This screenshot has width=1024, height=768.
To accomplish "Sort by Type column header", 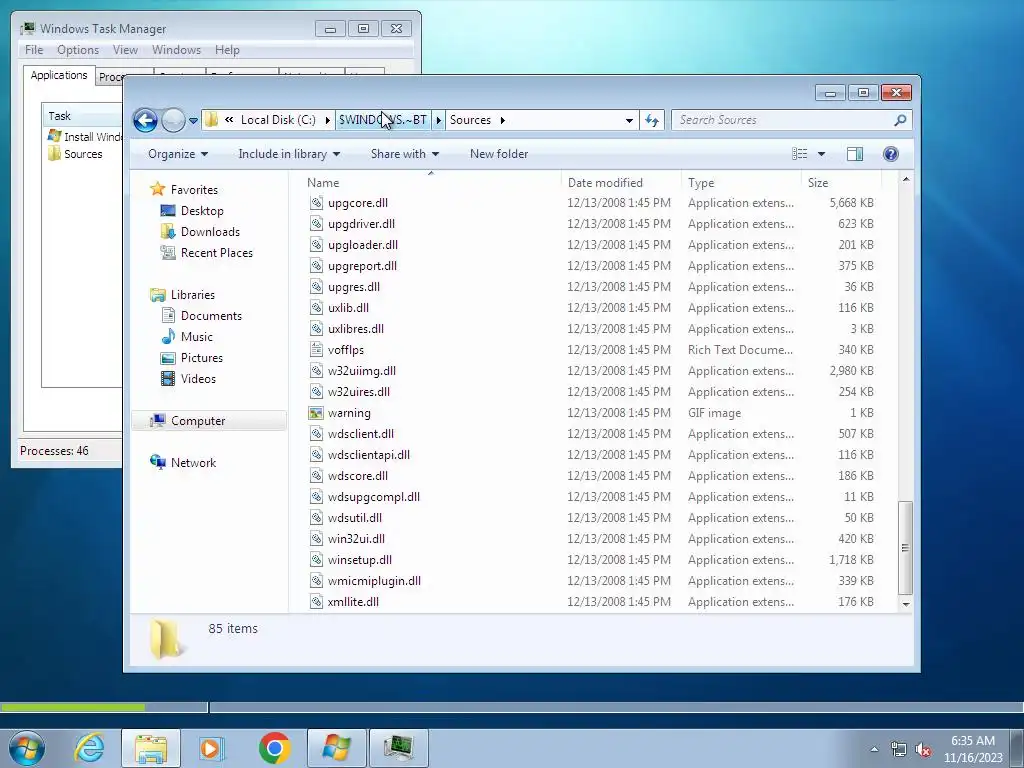I will click(x=701, y=183).
